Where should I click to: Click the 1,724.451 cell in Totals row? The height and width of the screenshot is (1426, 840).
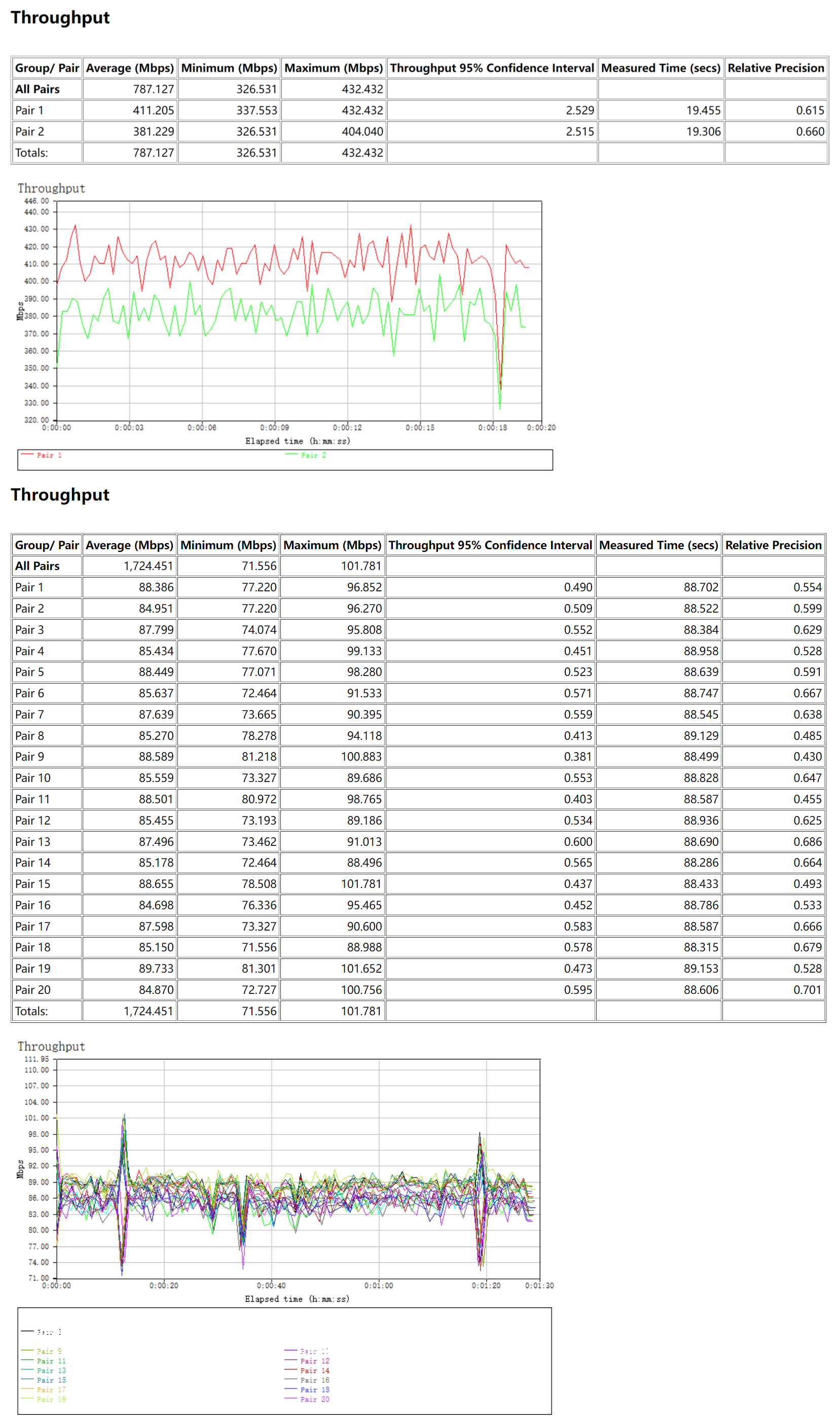coord(130,1011)
